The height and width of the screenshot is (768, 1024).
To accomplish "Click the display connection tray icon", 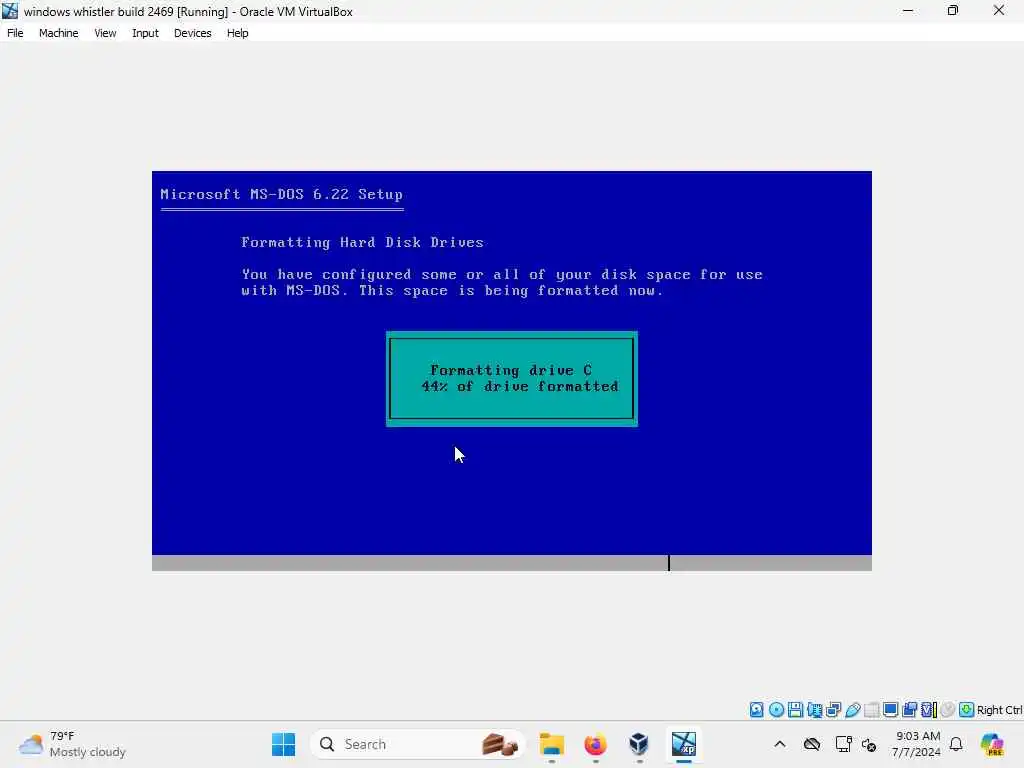I will [843, 744].
